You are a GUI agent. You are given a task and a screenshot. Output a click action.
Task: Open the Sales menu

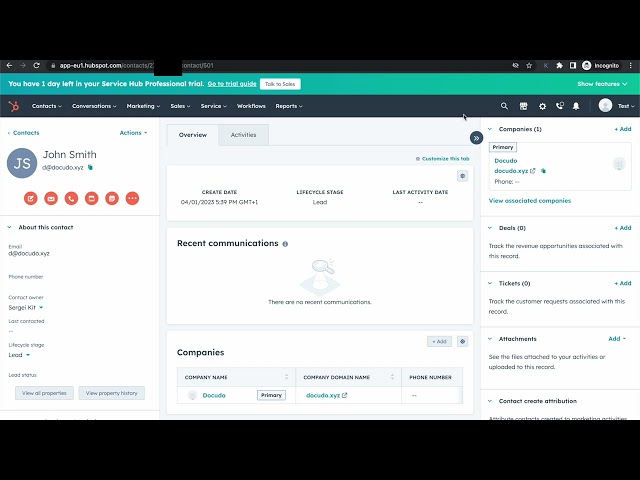tap(180, 106)
